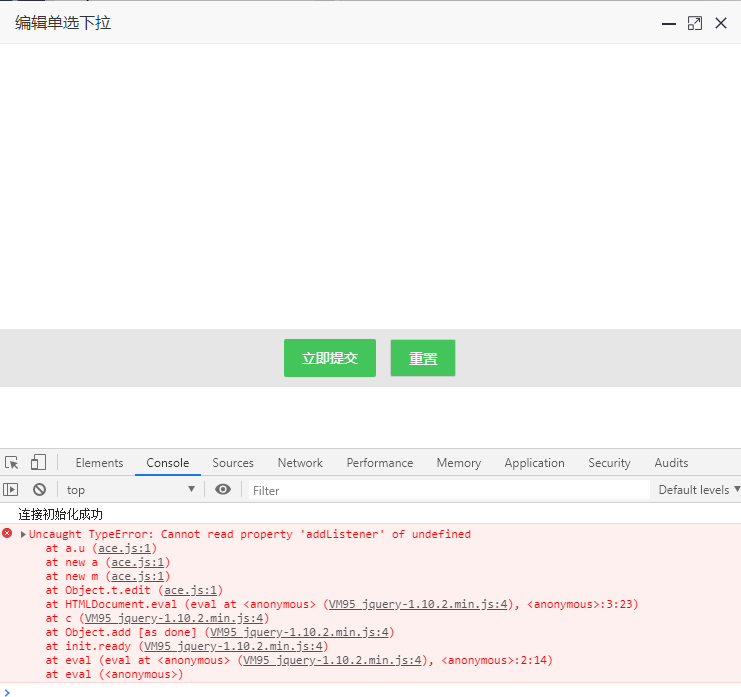Click the eye live expression icon

tap(223, 490)
